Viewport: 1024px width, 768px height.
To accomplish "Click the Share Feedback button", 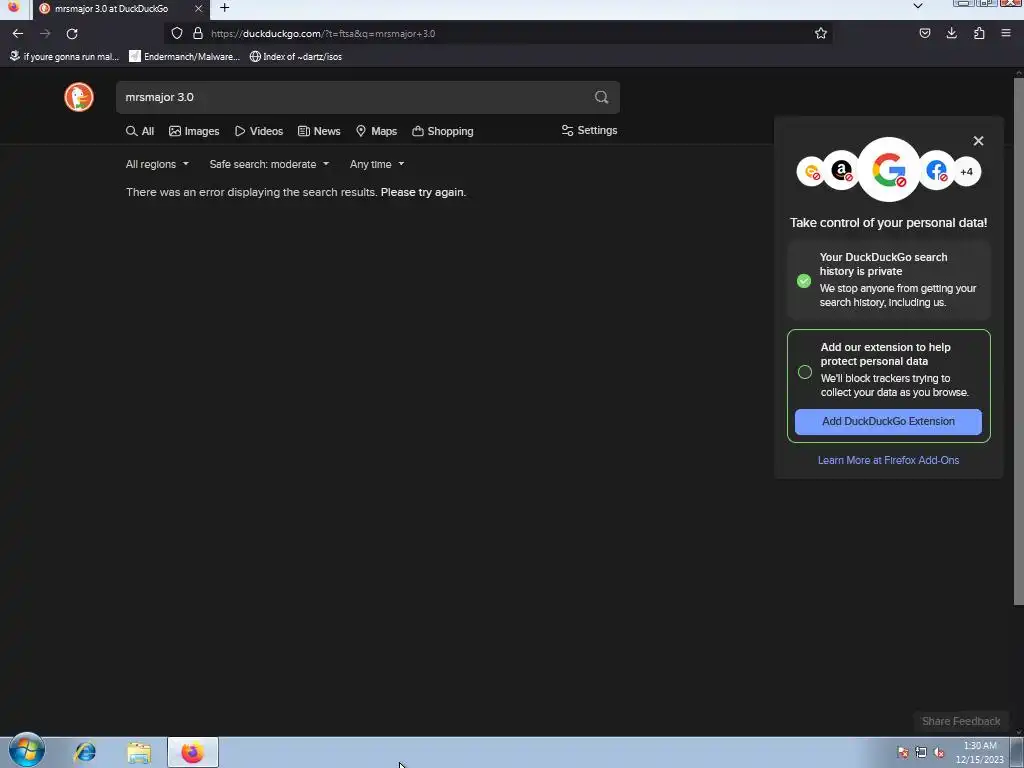I will click(x=961, y=722).
